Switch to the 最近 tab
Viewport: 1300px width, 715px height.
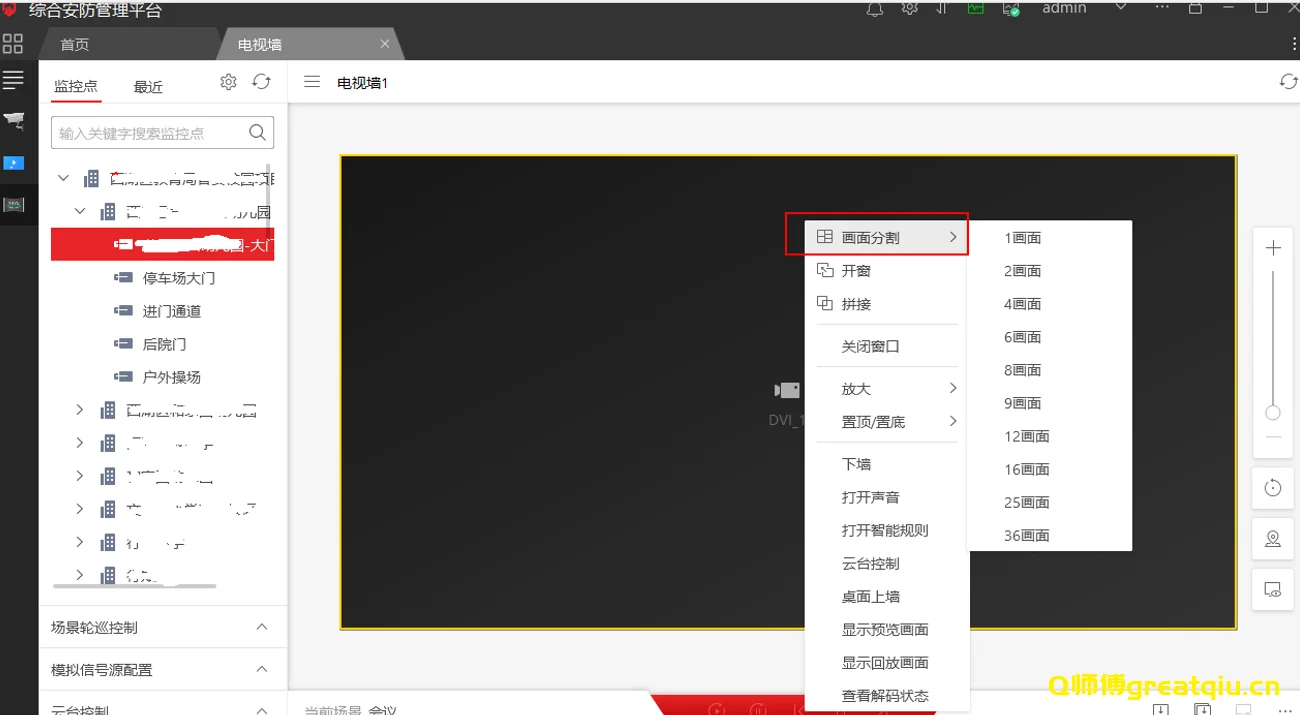click(x=148, y=87)
